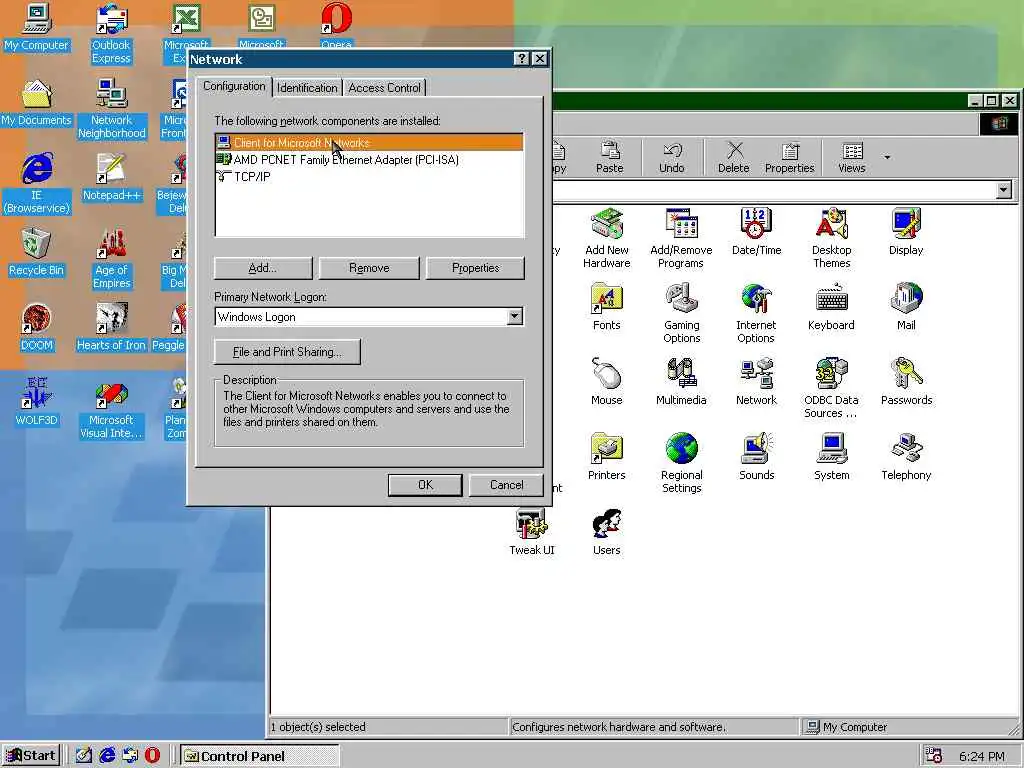Open the Keyboard applet
Viewport: 1024px width, 768px height.
tap(831, 306)
